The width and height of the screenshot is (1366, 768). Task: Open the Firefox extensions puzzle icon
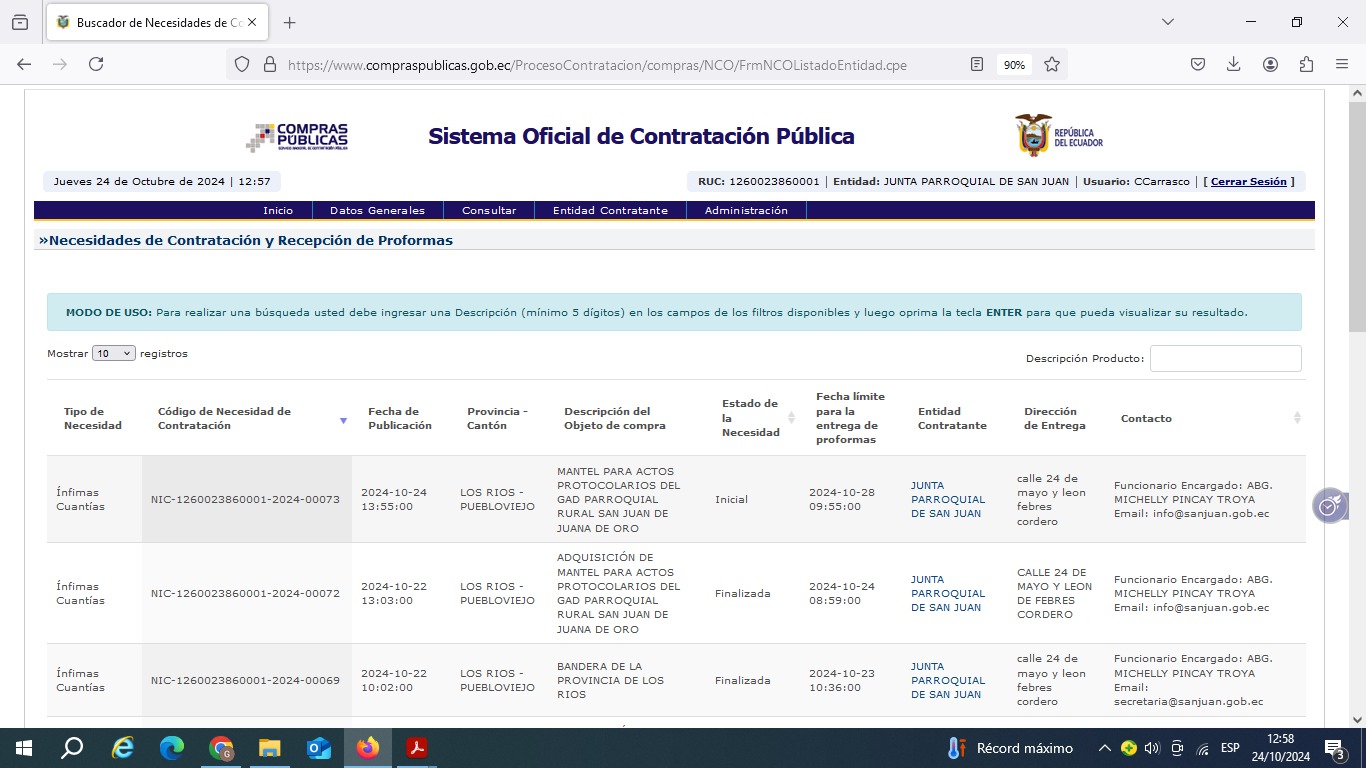[x=1306, y=64]
